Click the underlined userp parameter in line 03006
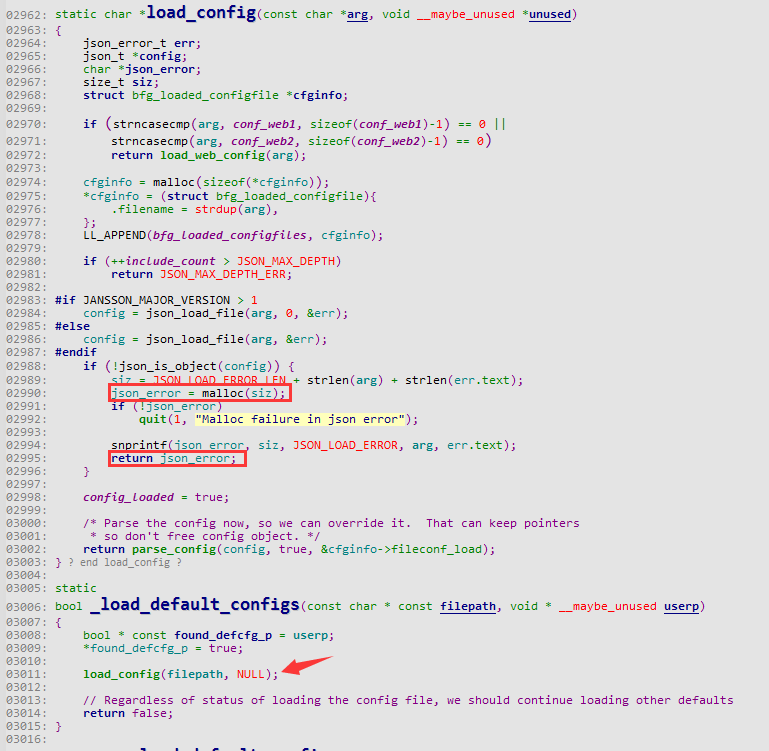This screenshot has width=769, height=751. pyautogui.click(x=682, y=606)
